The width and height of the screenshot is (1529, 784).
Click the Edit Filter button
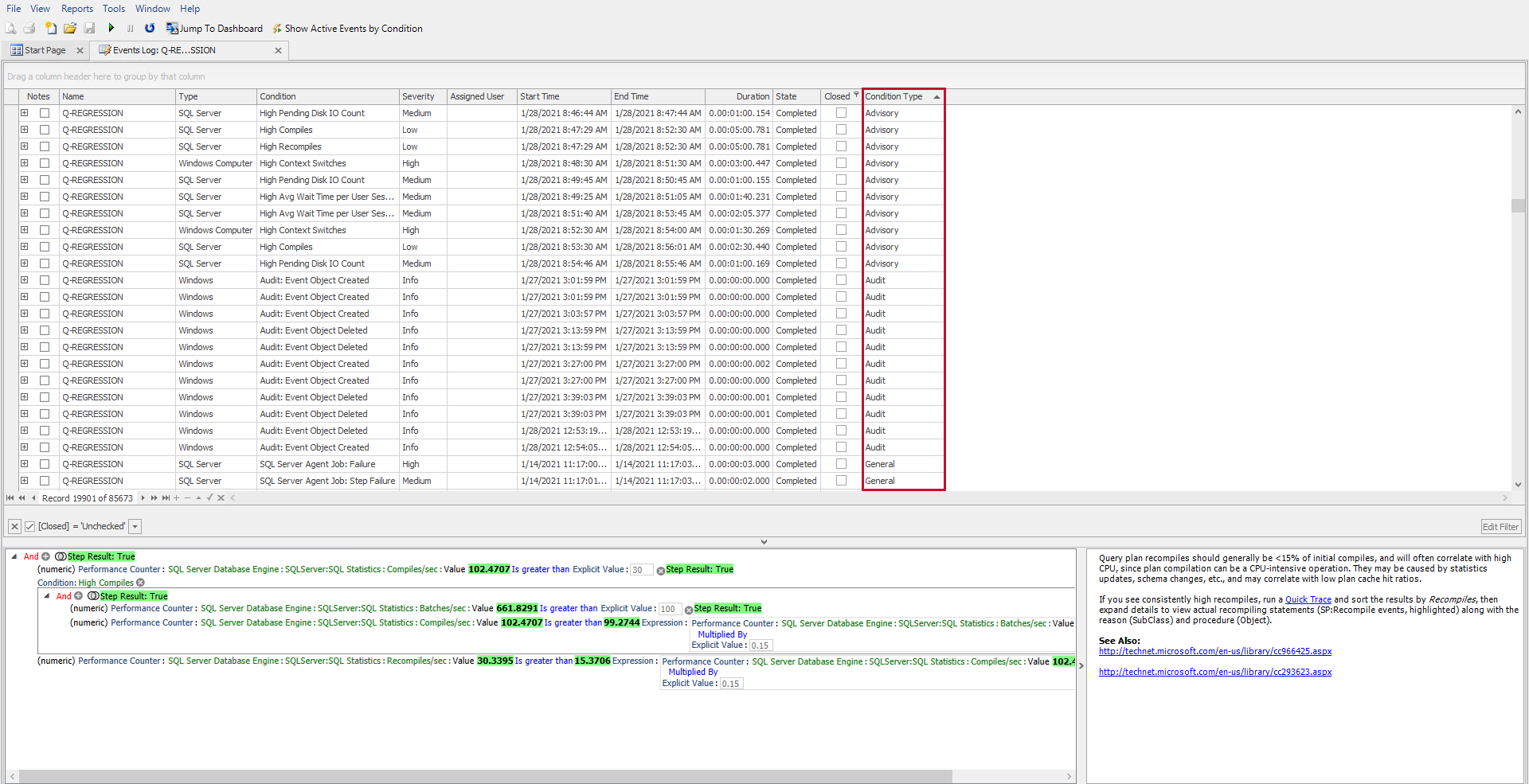(1500, 526)
